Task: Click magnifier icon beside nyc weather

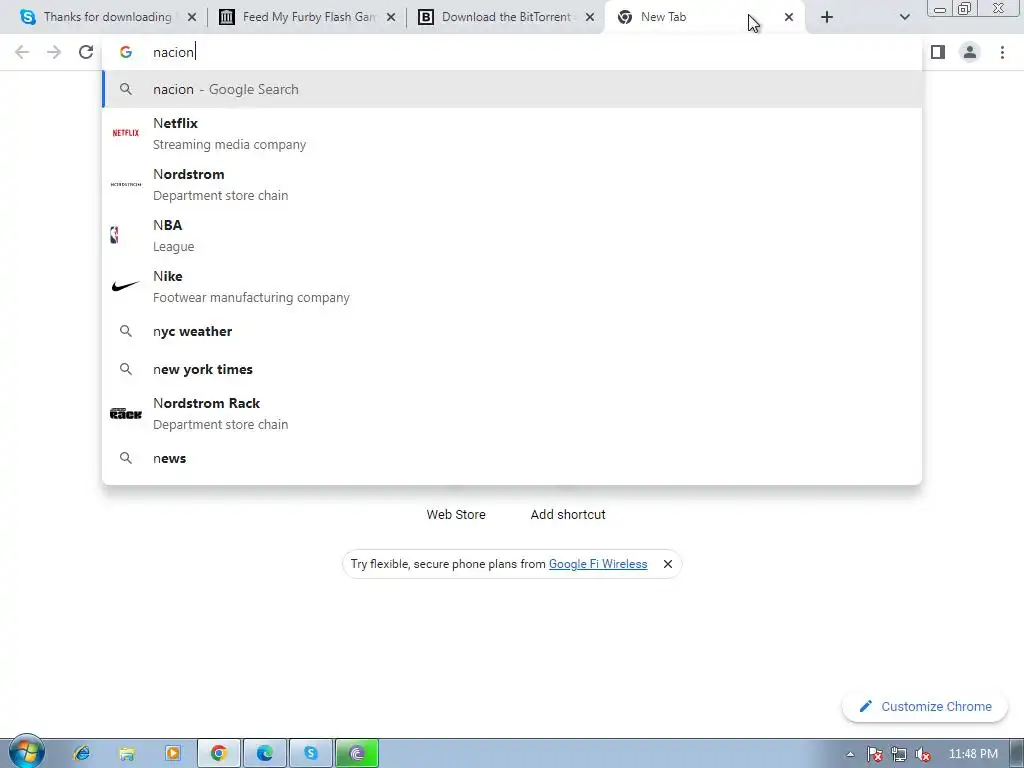Action: click(x=126, y=331)
